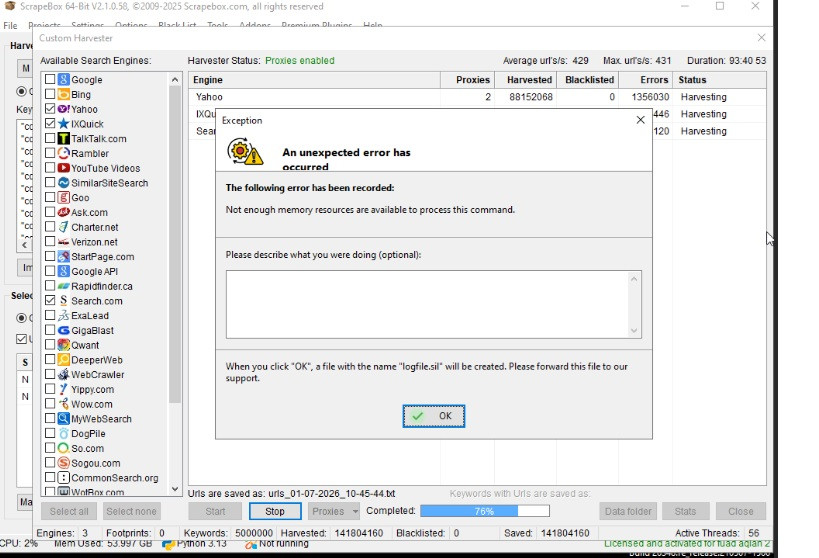819x558 pixels.
Task: Click the GigaBlast engine icon
Action: click(64, 330)
